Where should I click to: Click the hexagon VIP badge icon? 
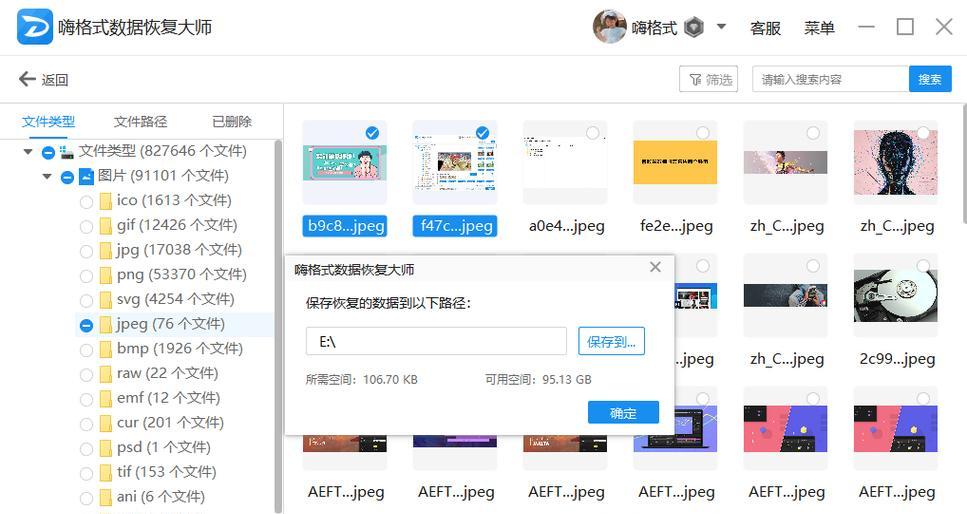(694, 27)
